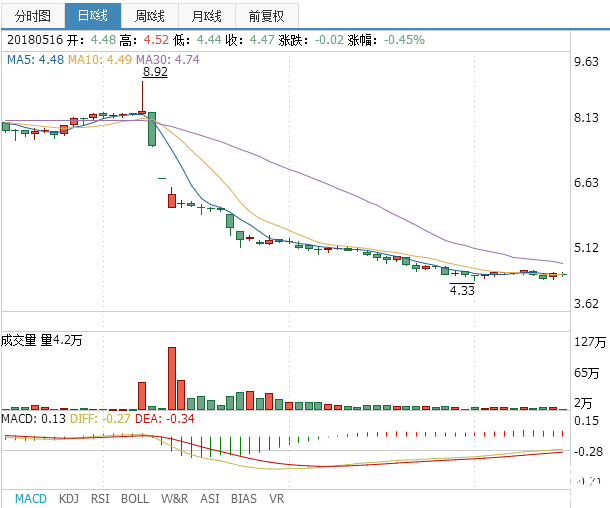The image size is (610, 508).
Task: Click the 5.12 price axis label
Action: coord(586,247)
